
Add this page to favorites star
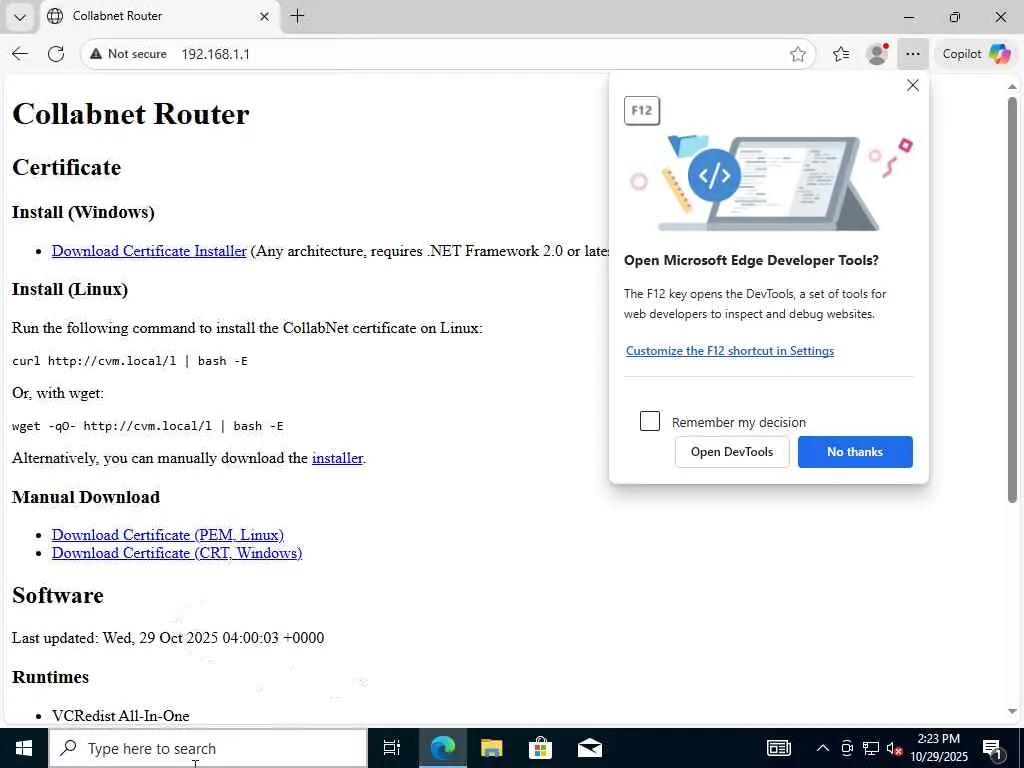point(797,54)
